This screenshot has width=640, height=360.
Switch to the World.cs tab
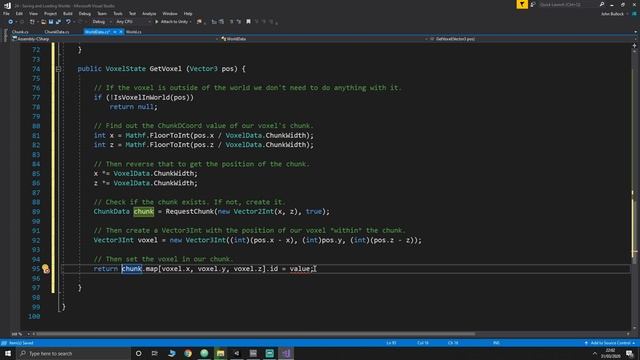pyautogui.click(x=134, y=32)
